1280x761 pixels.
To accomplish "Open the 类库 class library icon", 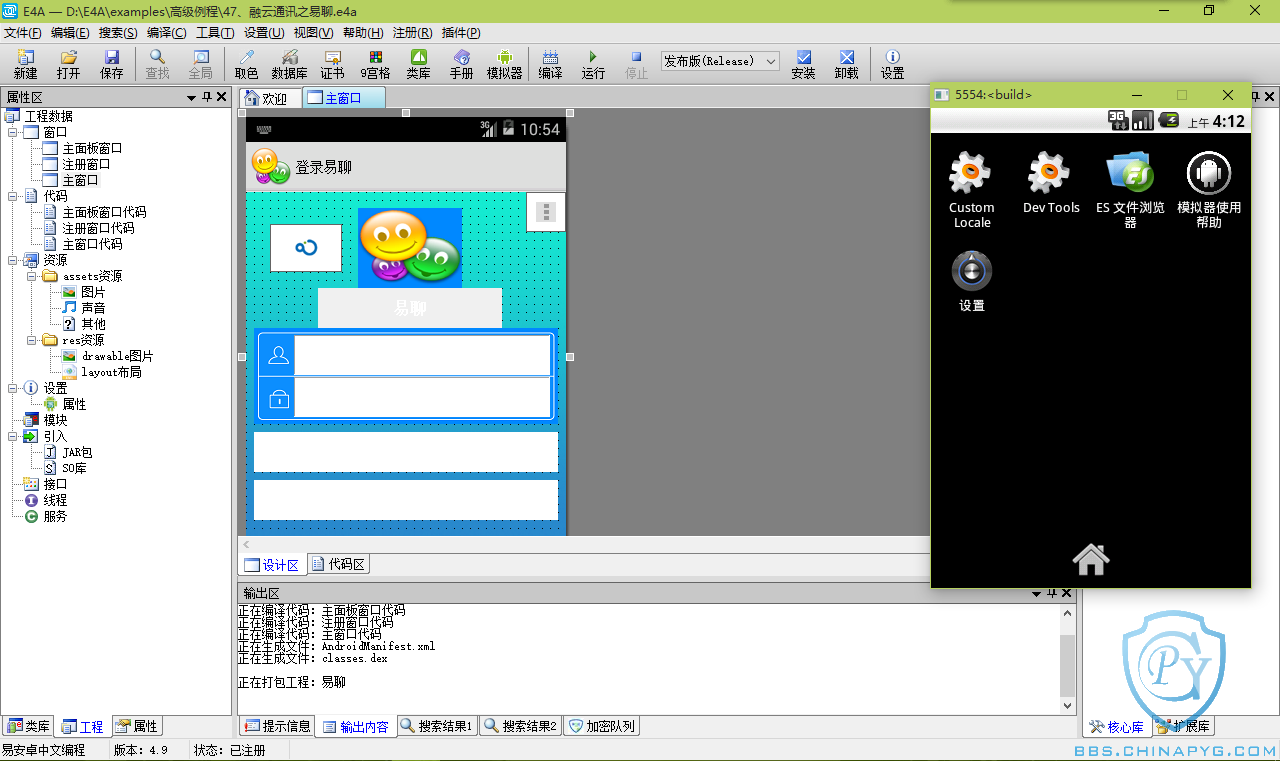I will pos(419,64).
